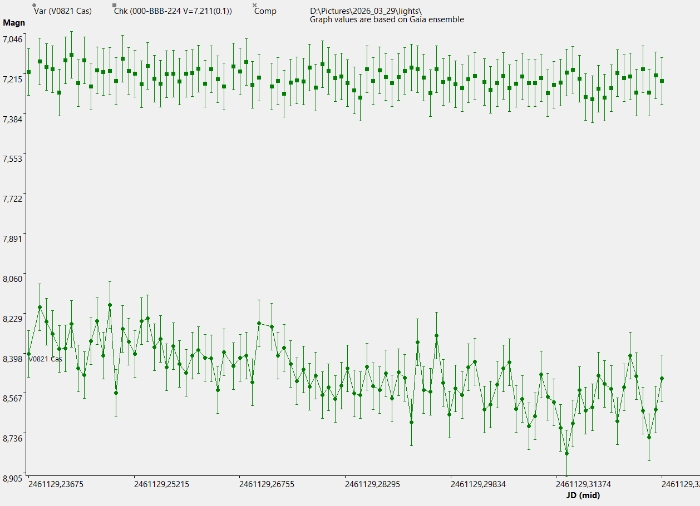The width and height of the screenshot is (700, 506).
Task: Click the 2461129,26755 x-axis tick label
Action: click(267, 485)
